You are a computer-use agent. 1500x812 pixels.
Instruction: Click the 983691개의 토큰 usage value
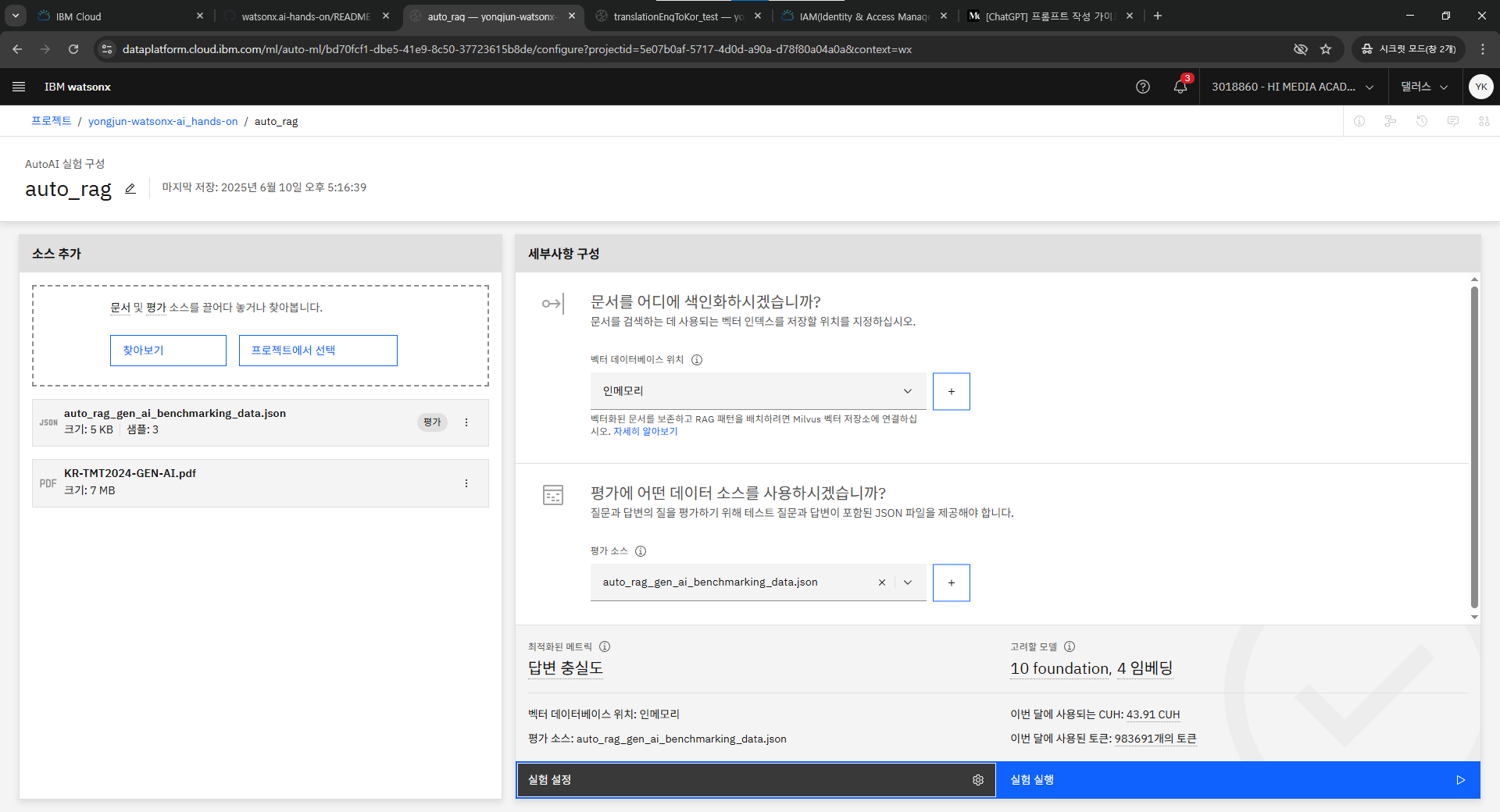click(1155, 739)
